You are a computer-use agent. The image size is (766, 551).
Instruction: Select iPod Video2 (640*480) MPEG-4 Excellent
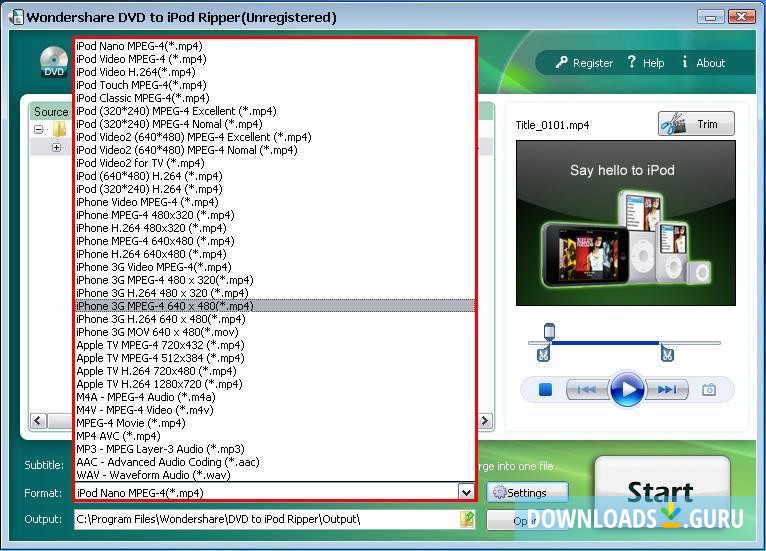pos(275,137)
